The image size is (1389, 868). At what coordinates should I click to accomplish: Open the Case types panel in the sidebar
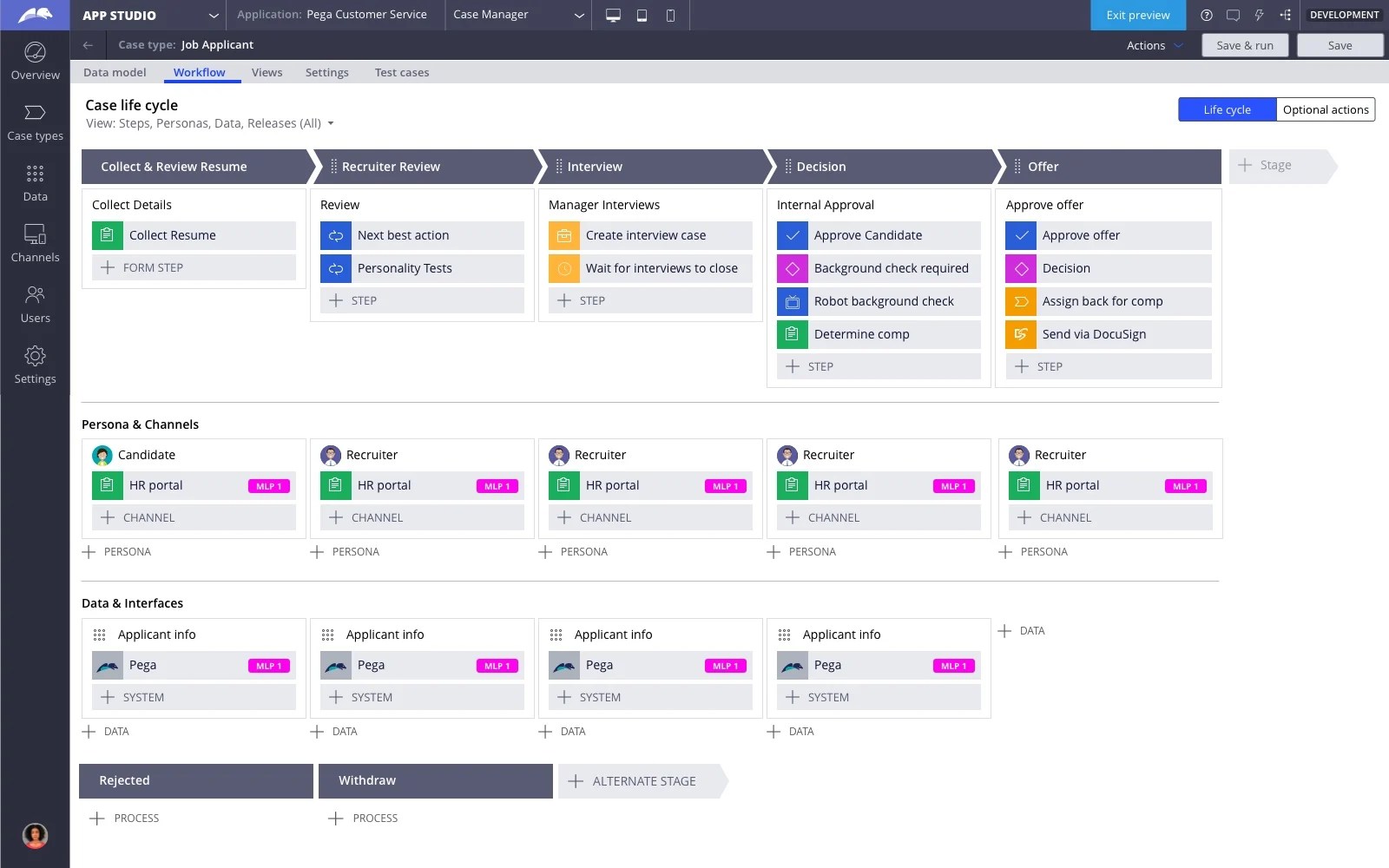(35, 122)
